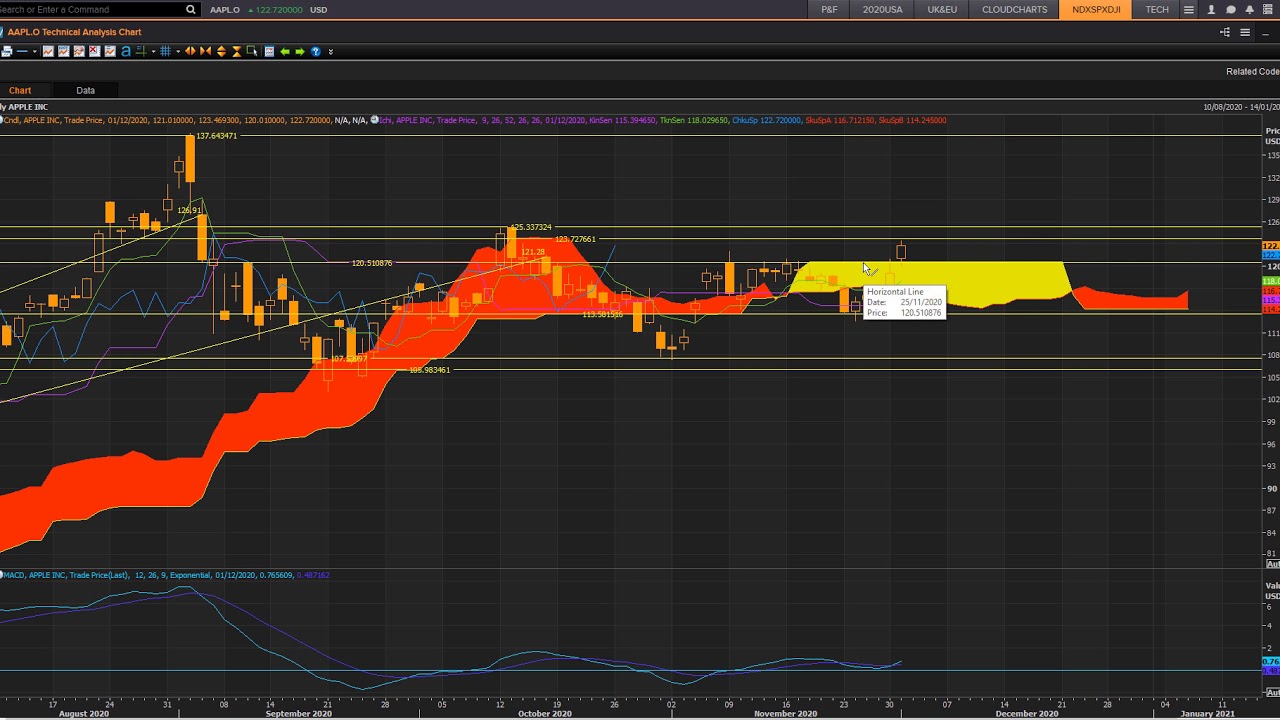
Task: Open the top bar hamburger menu
Action: (1189, 9)
